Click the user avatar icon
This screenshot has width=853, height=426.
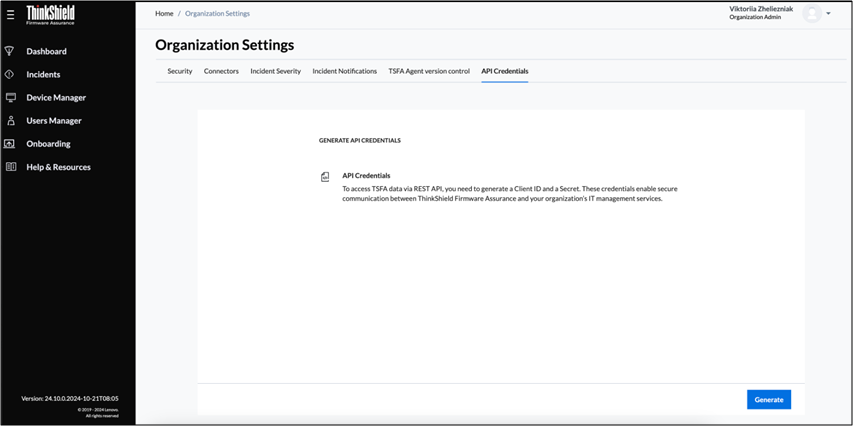click(x=812, y=14)
